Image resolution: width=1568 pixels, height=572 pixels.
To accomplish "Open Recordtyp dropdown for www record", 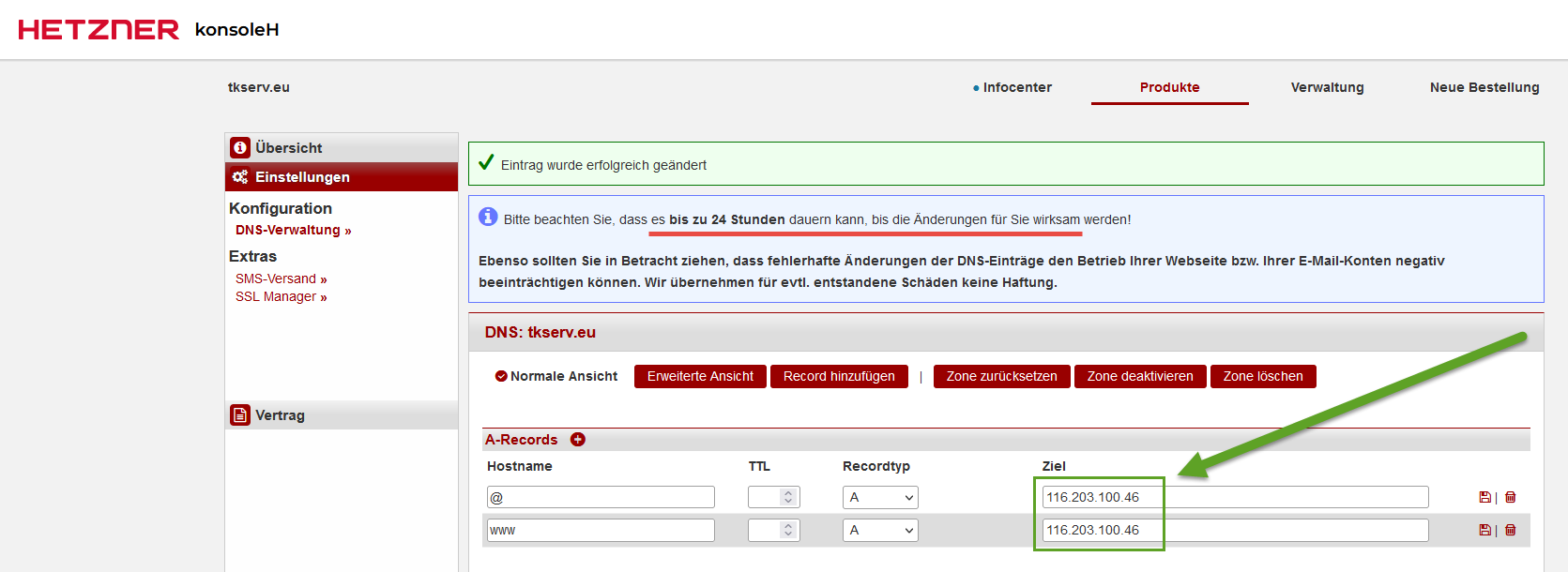I will click(879, 531).
